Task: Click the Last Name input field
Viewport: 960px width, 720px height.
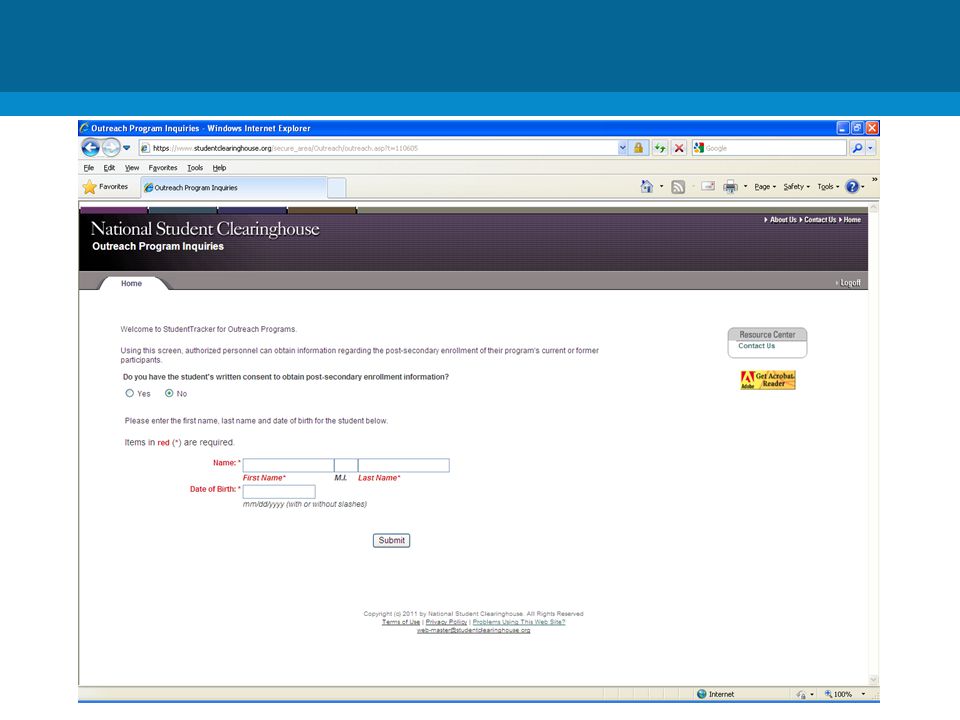Action: pos(403,465)
